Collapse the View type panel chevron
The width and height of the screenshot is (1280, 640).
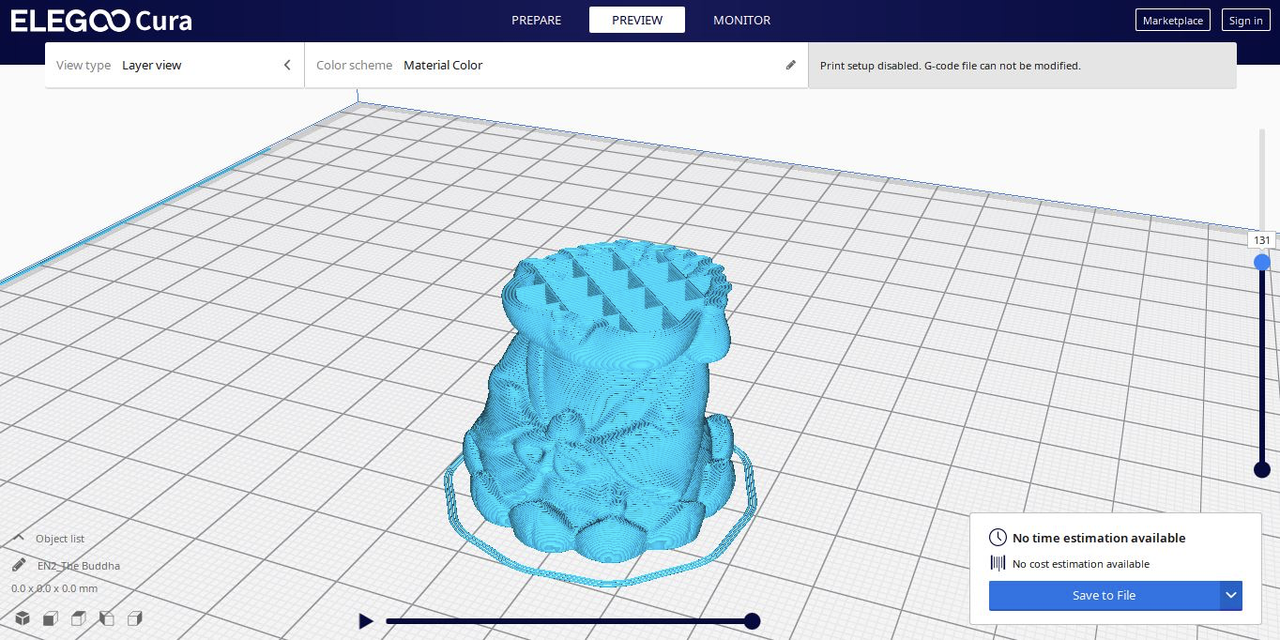(x=287, y=65)
